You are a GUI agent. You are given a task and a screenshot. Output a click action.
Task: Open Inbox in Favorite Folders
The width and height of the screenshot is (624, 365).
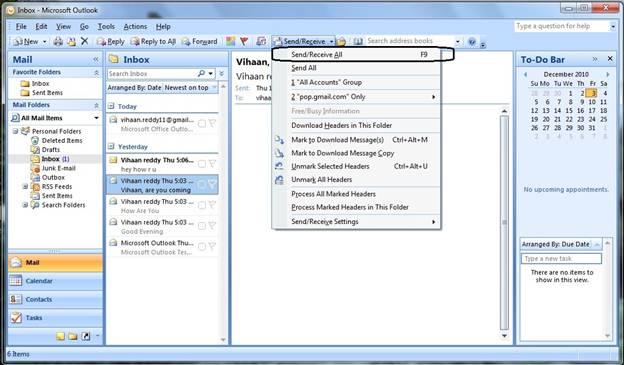[x=40, y=83]
